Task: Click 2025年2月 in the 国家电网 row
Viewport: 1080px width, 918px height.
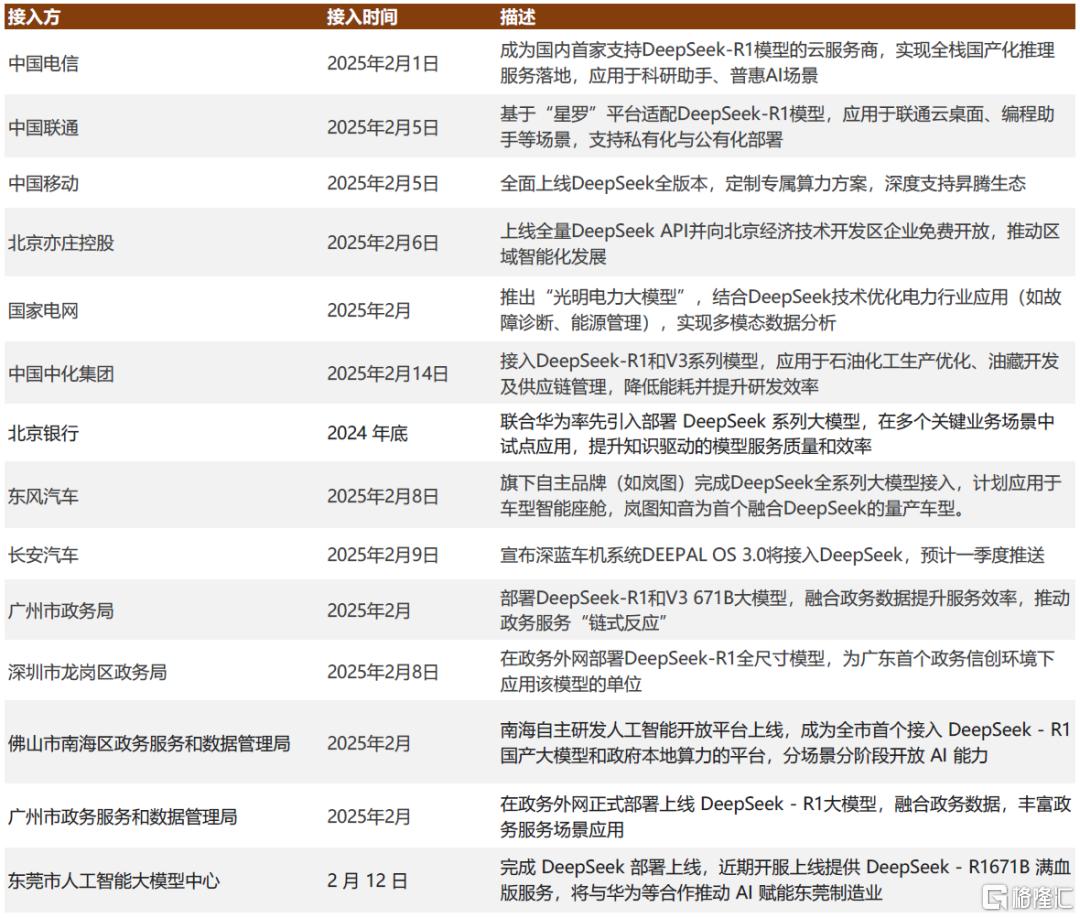Action: (369, 311)
